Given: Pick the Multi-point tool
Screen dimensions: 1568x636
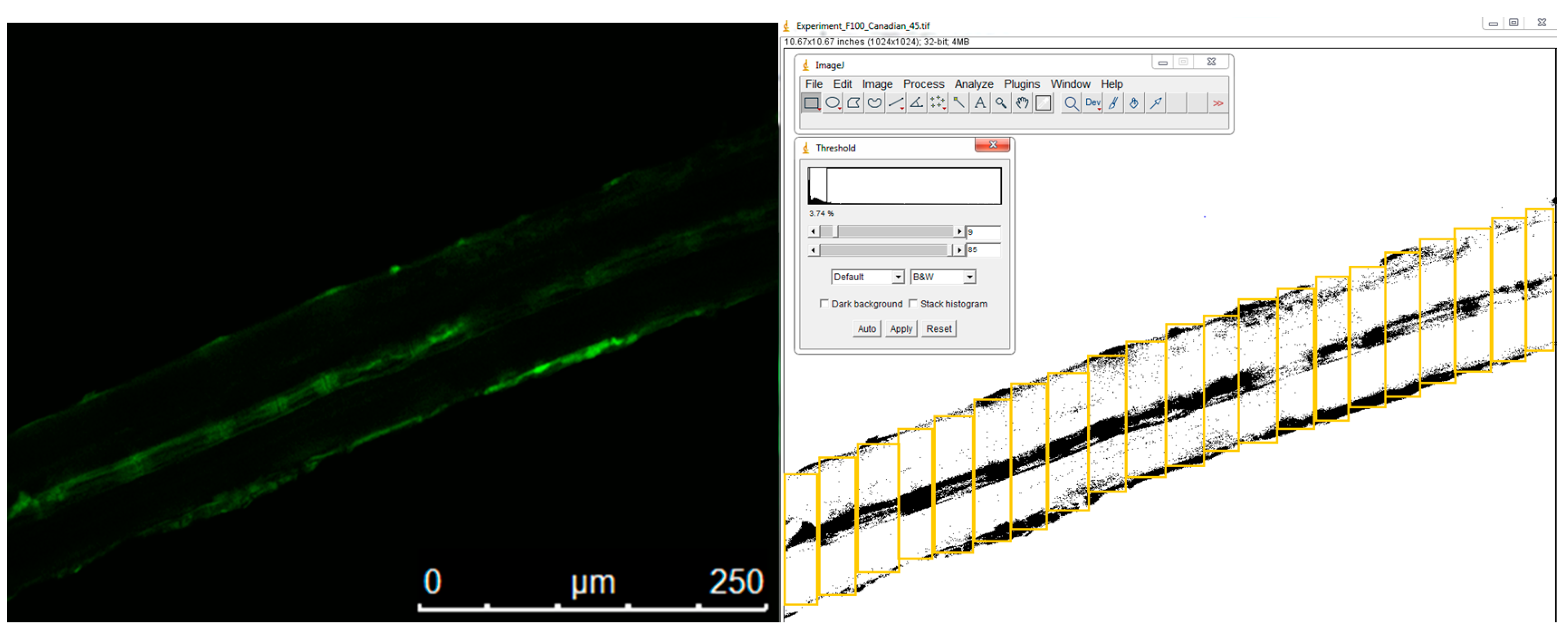Looking at the screenshot, I should pos(937,104).
